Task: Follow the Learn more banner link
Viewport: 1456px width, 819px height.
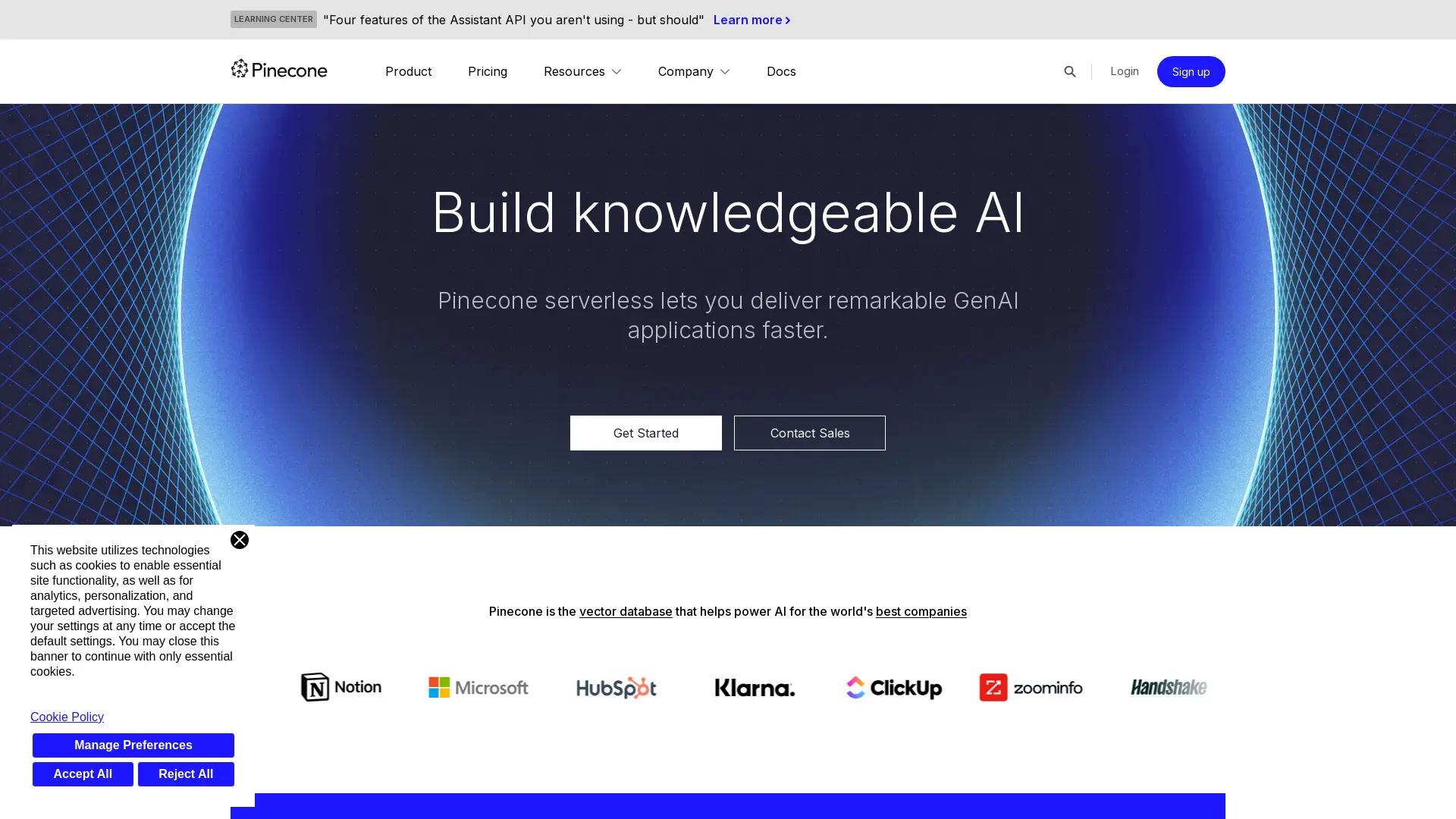Action: click(751, 20)
